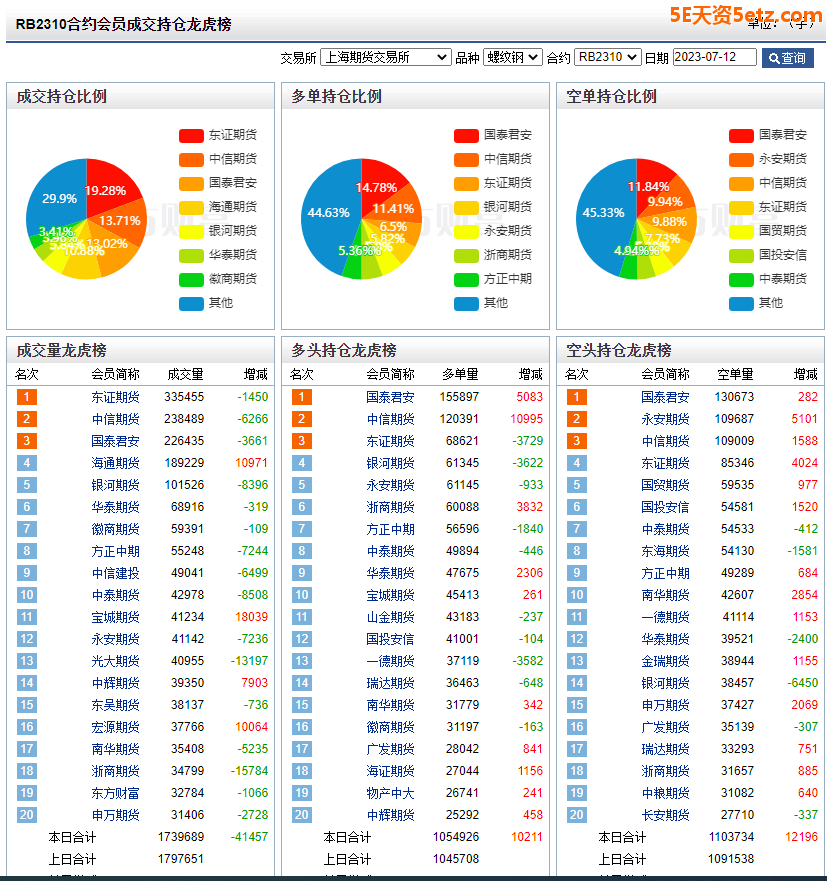Open 宝城期货 in the 成交量龙虎榜 table
The width and height of the screenshot is (827, 881).
tap(115, 617)
